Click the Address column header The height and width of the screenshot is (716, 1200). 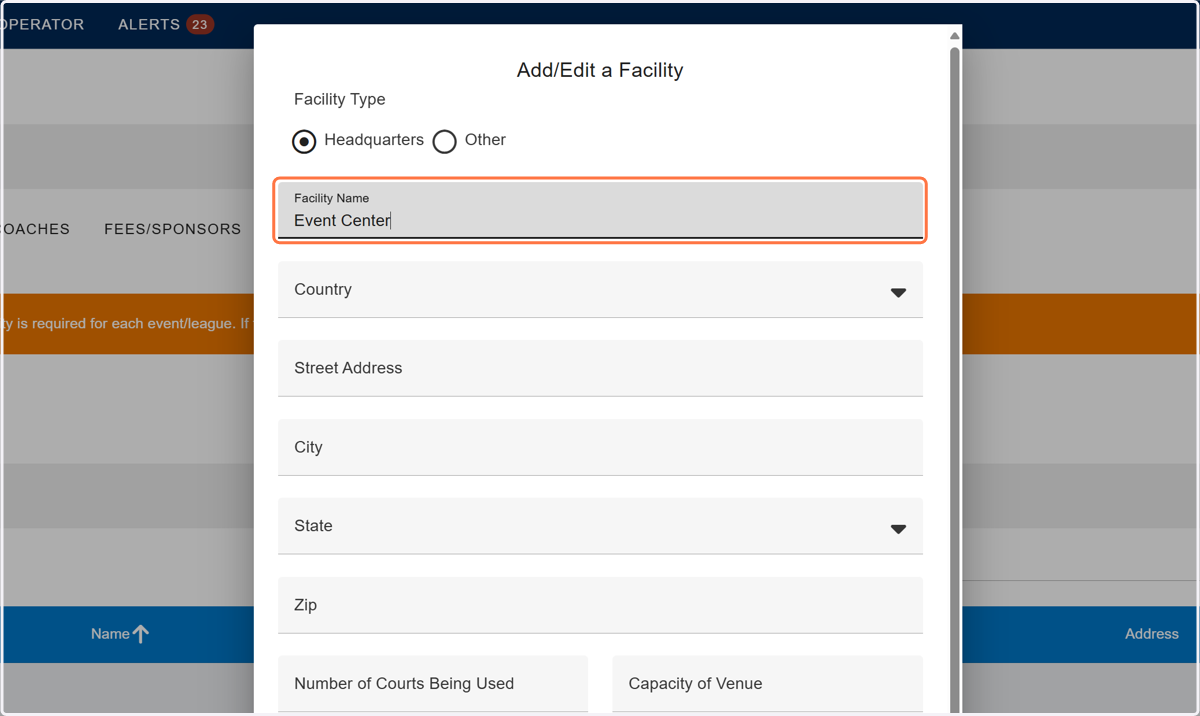coord(1152,634)
